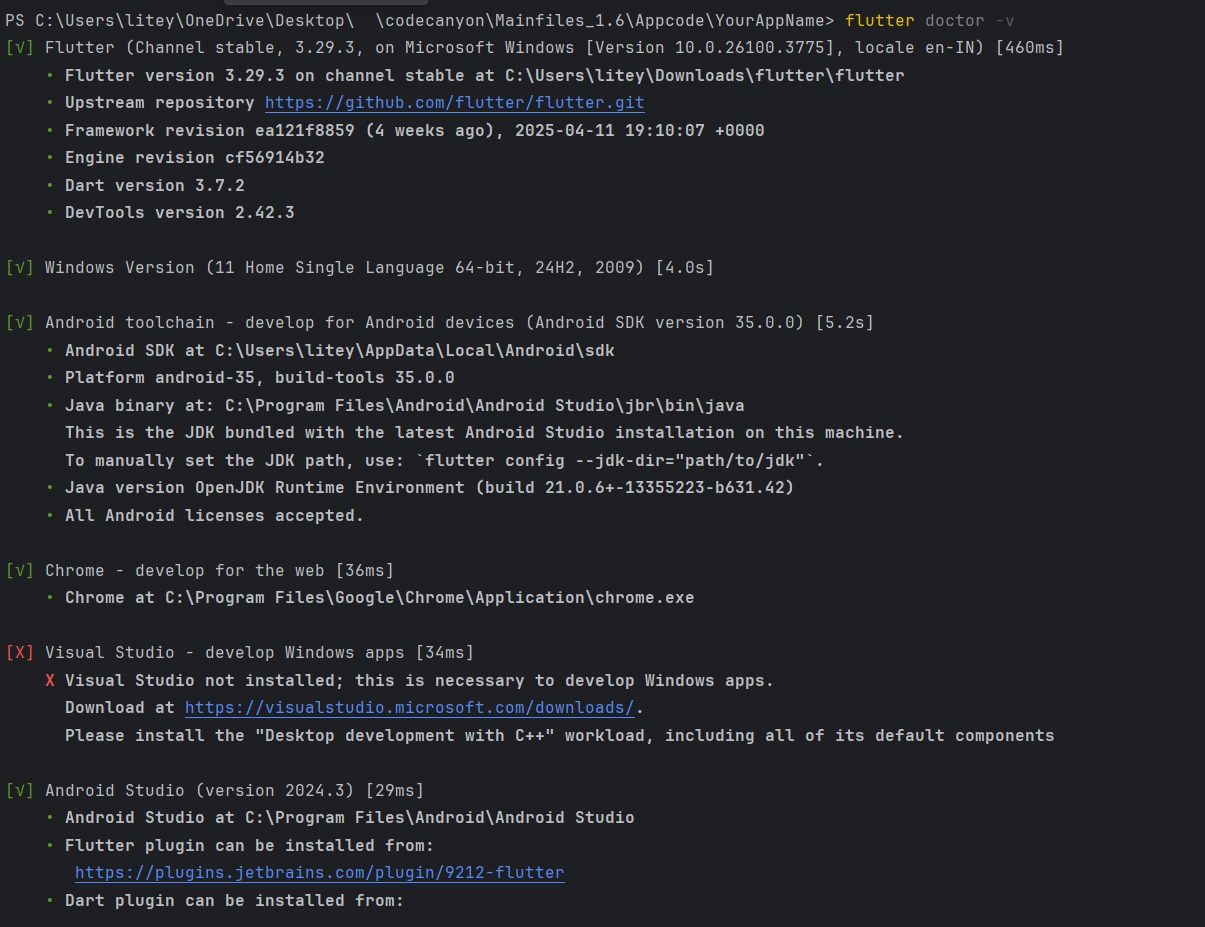Click the check mark beside Flutter channel stable
The image size is (1205, 927).
tap(20, 48)
